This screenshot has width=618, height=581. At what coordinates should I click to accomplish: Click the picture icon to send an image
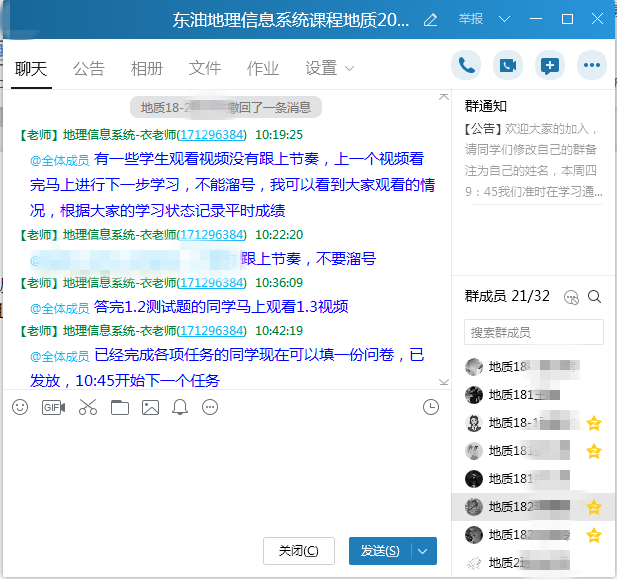point(150,407)
